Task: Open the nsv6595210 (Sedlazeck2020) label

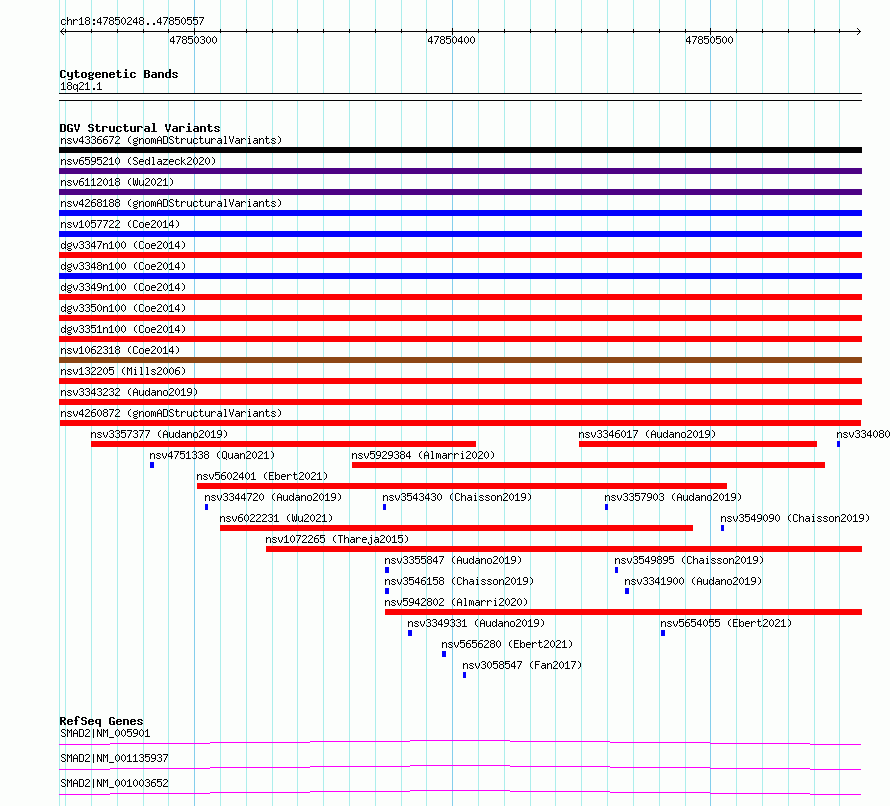Action: (x=138, y=161)
